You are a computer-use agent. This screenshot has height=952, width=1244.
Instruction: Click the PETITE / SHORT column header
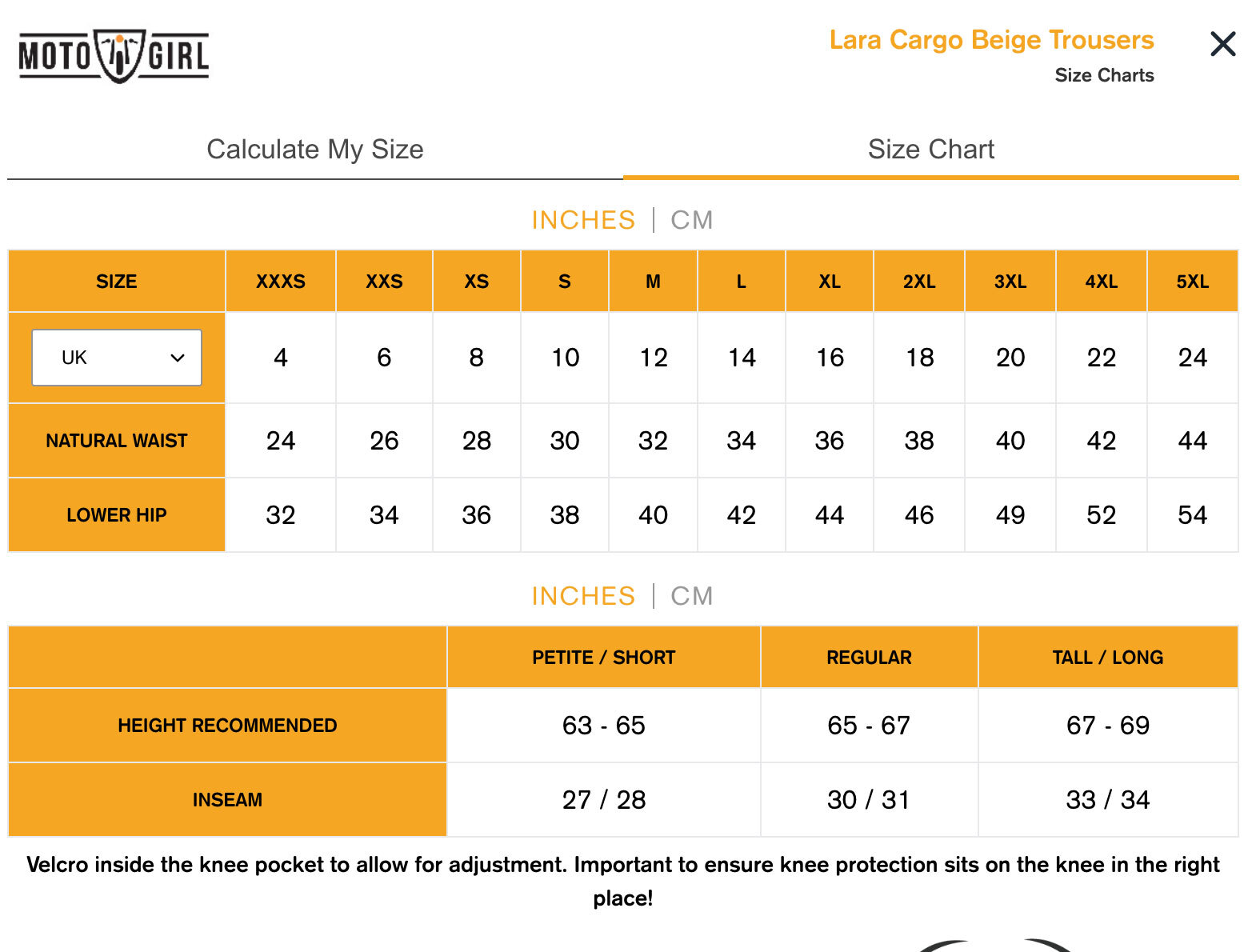pyautogui.click(x=604, y=658)
